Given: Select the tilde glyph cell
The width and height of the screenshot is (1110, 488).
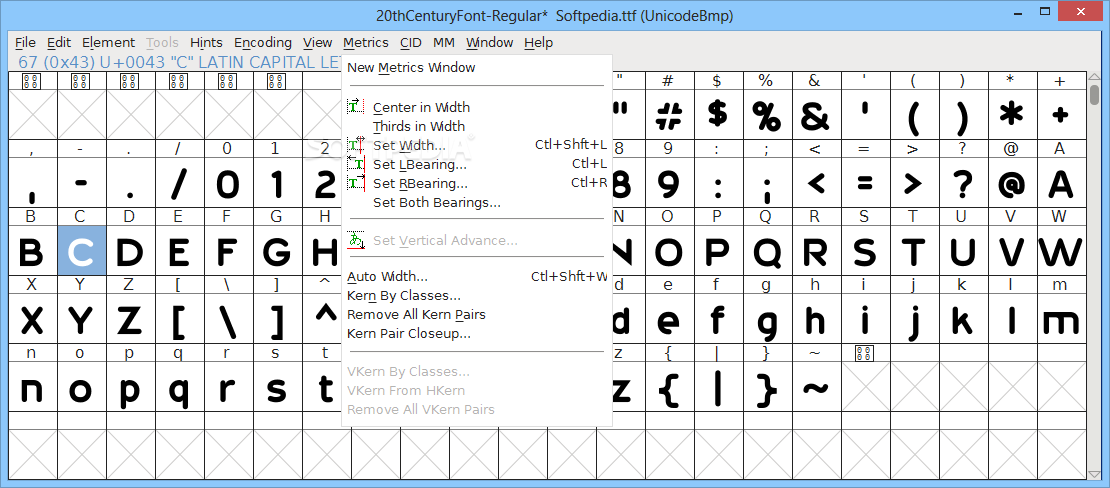Looking at the screenshot, I should [x=815, y=387].
